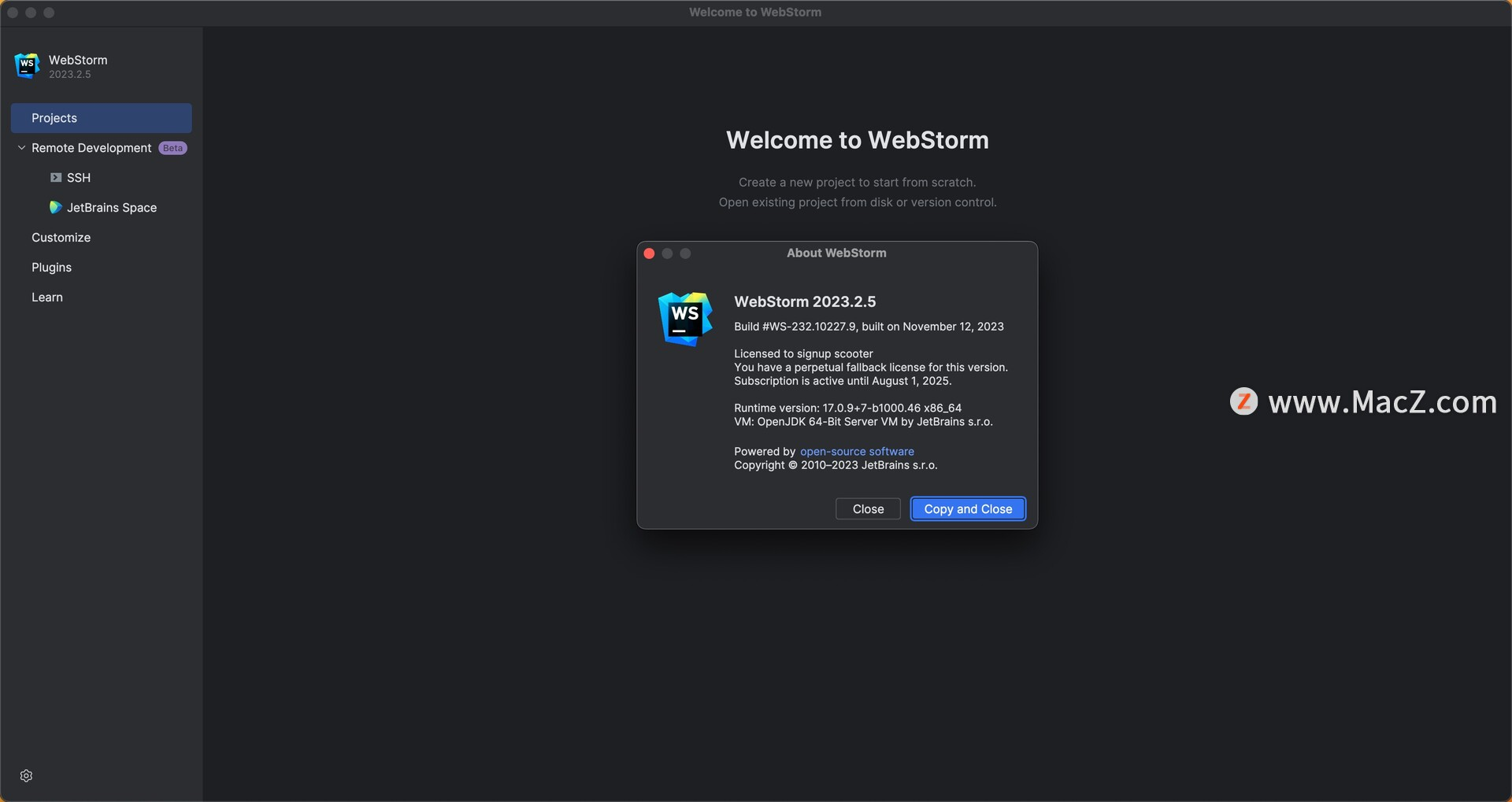This screenshot has width=1512, height=802.
Task: Switch to the Plugins tab
Action: 51,268
